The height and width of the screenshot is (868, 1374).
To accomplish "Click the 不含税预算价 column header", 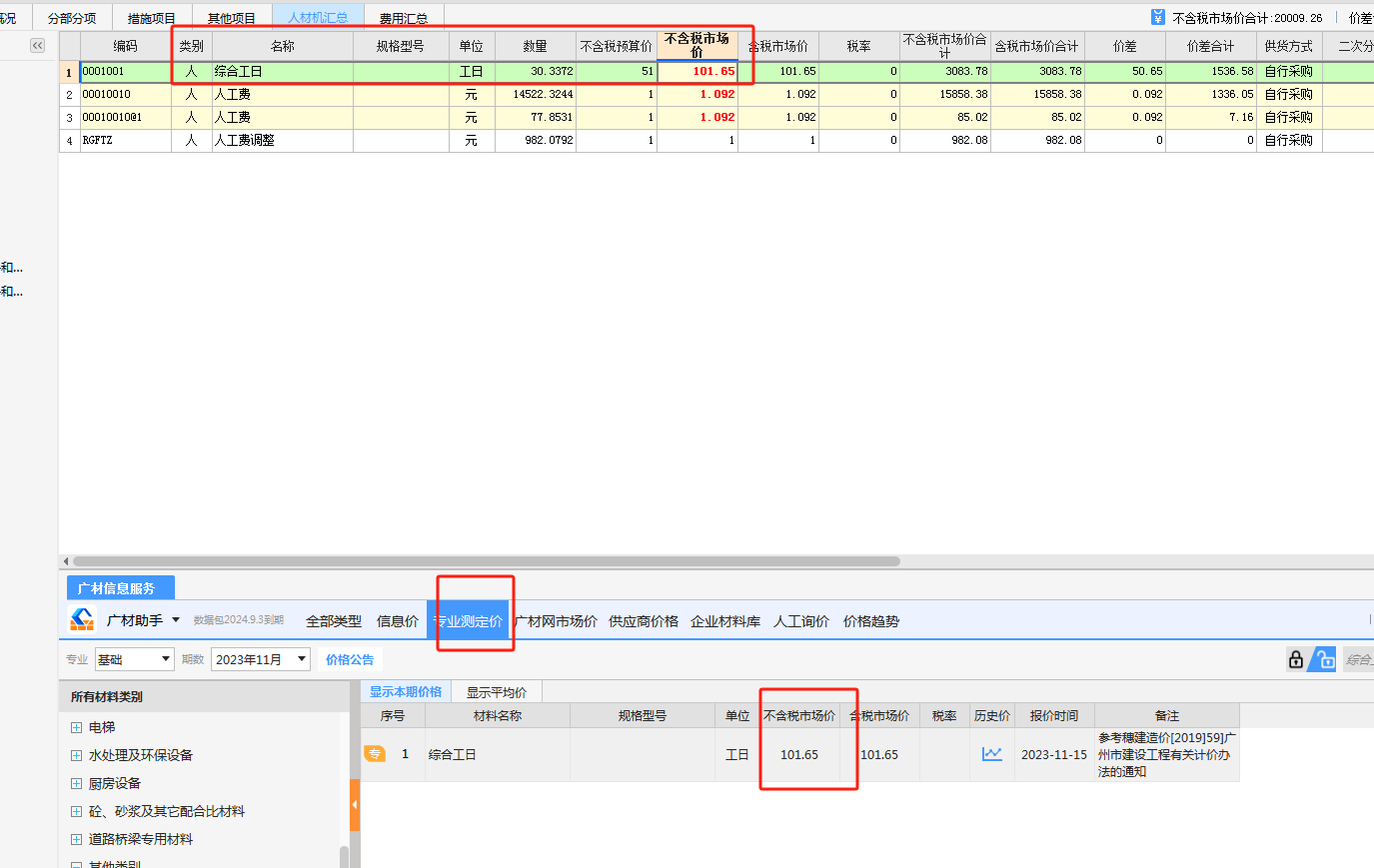I will coord(616,46).
